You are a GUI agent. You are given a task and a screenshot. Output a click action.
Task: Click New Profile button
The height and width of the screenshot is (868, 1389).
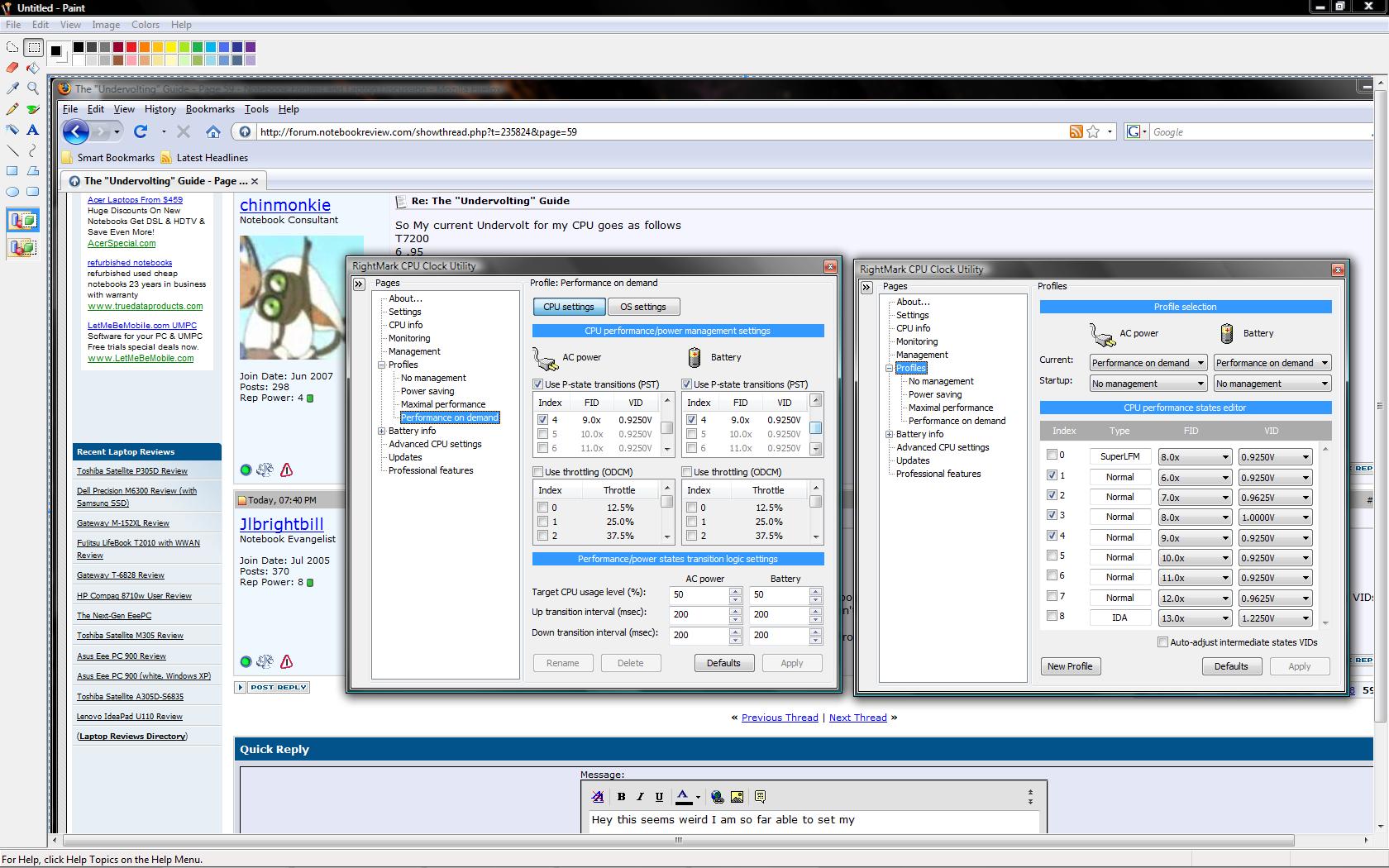1070,666
